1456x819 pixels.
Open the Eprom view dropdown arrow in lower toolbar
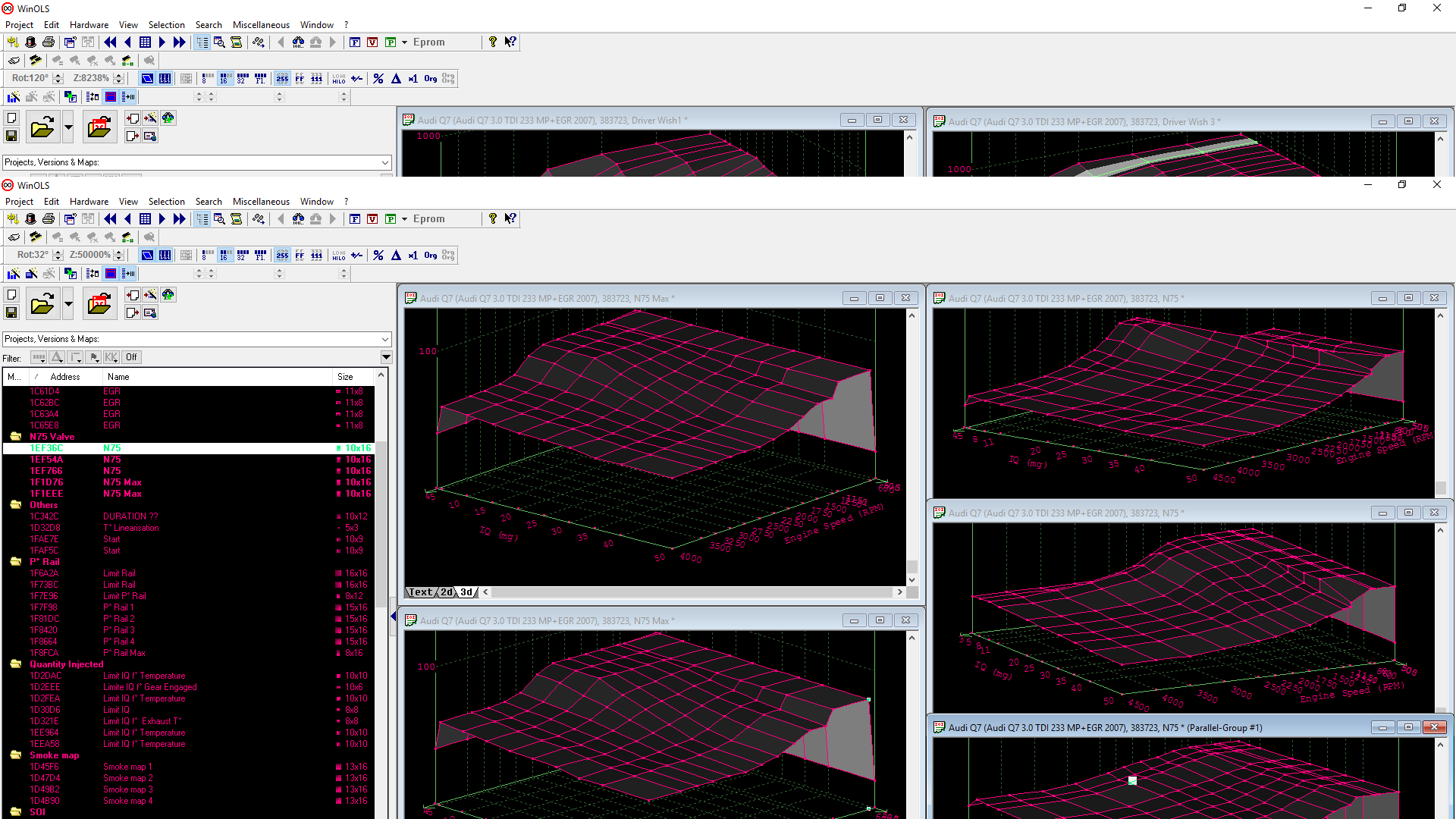405,219
